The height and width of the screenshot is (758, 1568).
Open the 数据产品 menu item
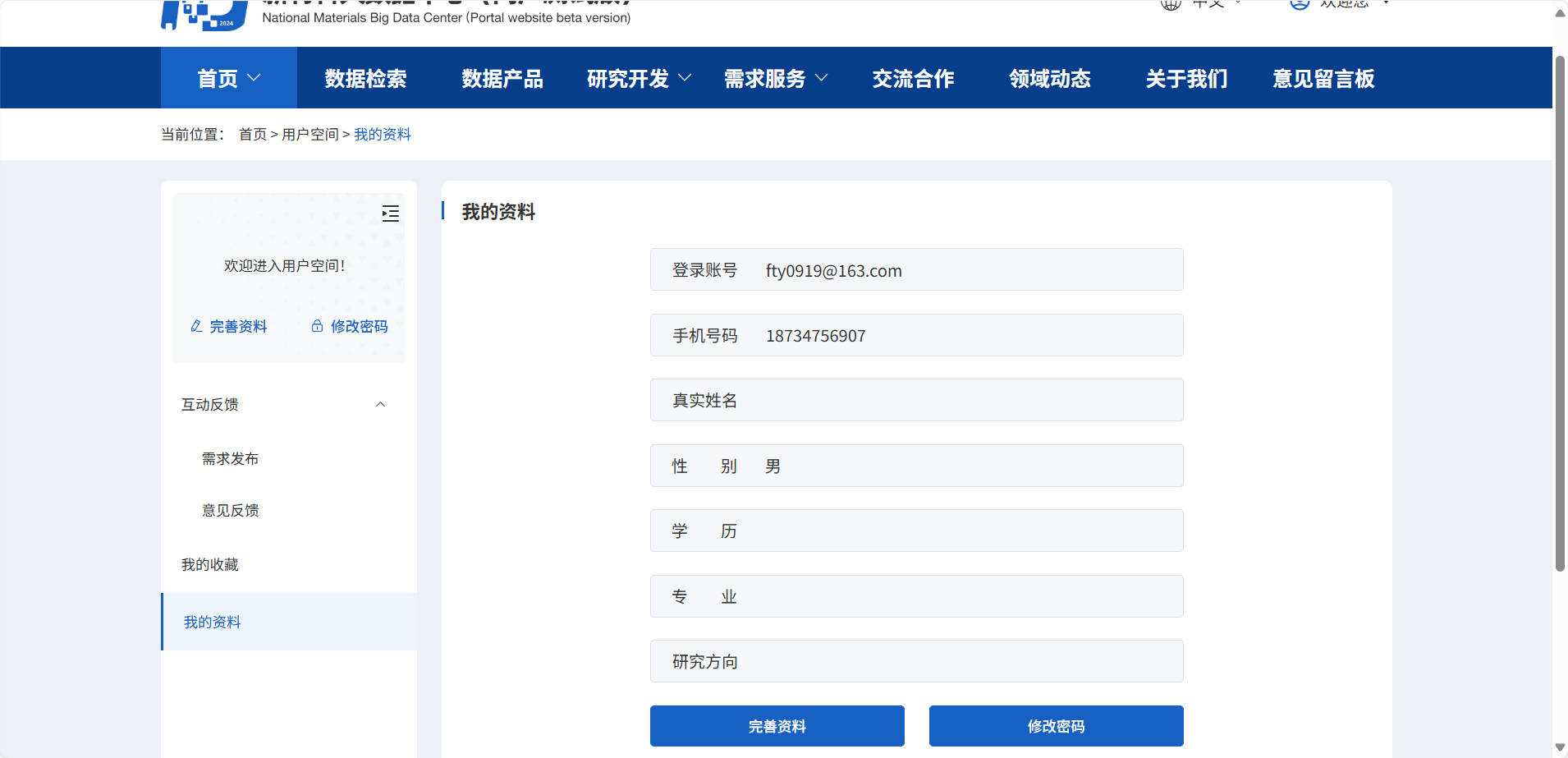(x=502, y=78)
